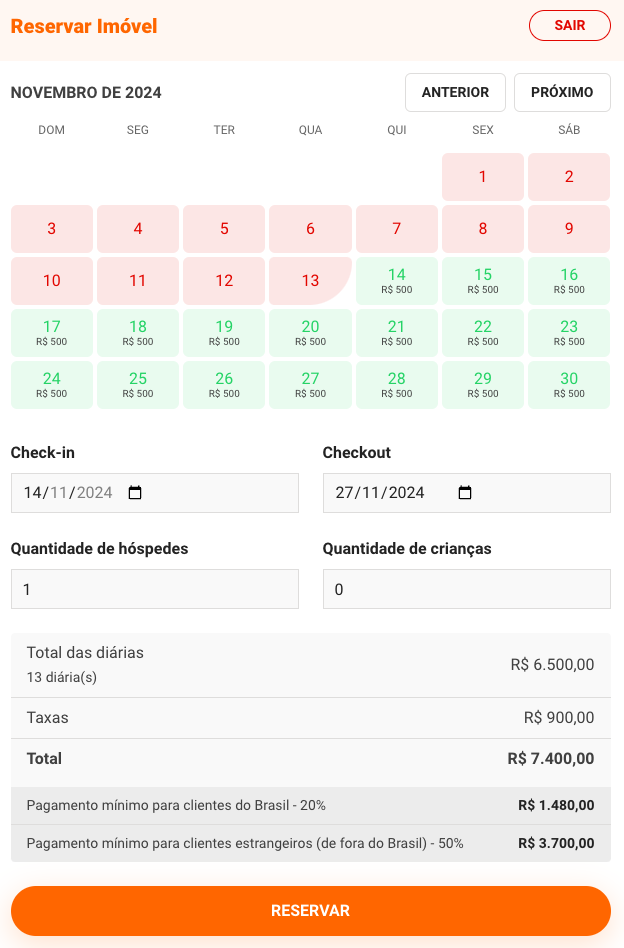Select day 22 on the calendar
This screenshot has width=624, height=948.
pos(483,333)
